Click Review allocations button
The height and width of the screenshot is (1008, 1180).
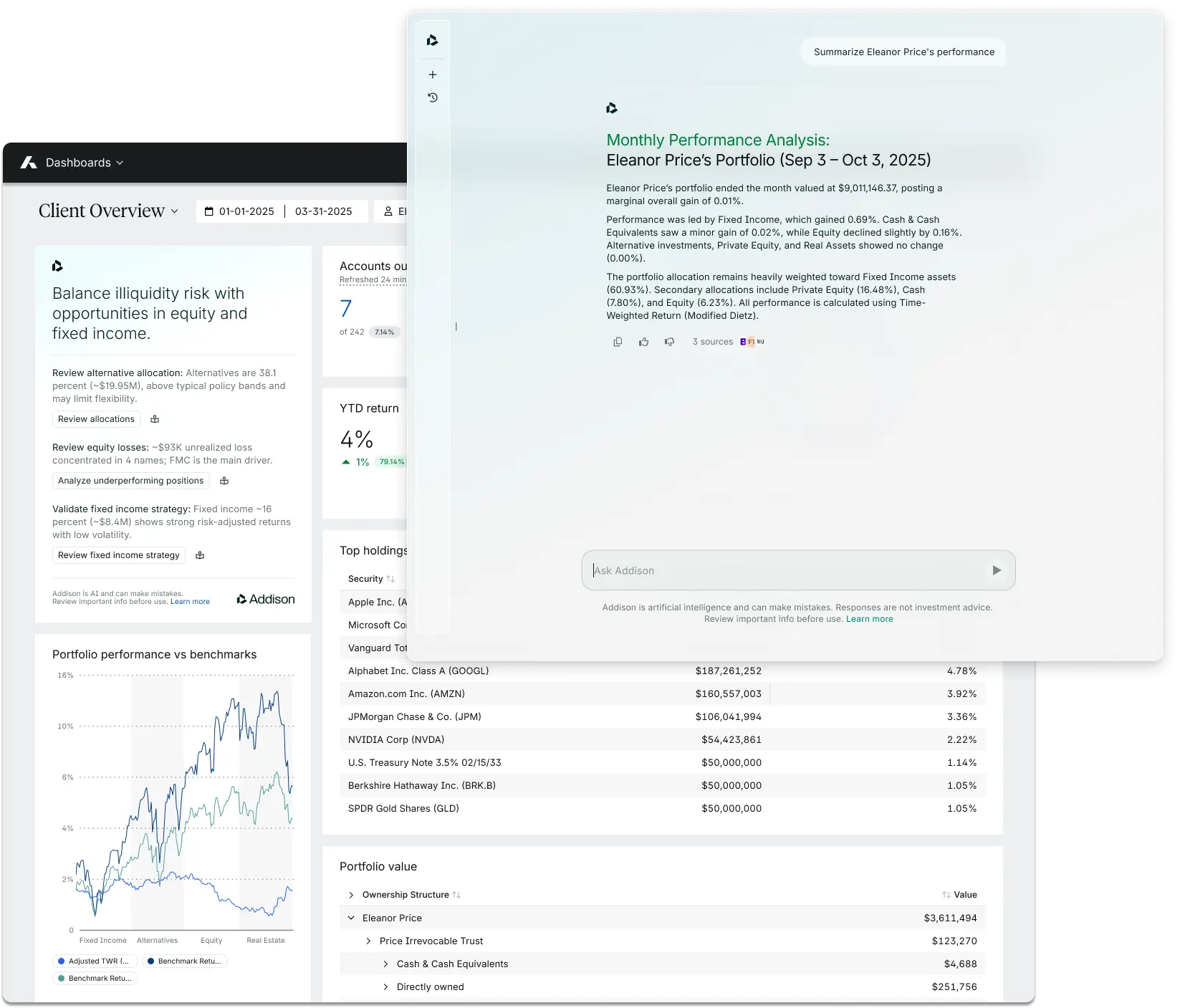coord(96,419)
